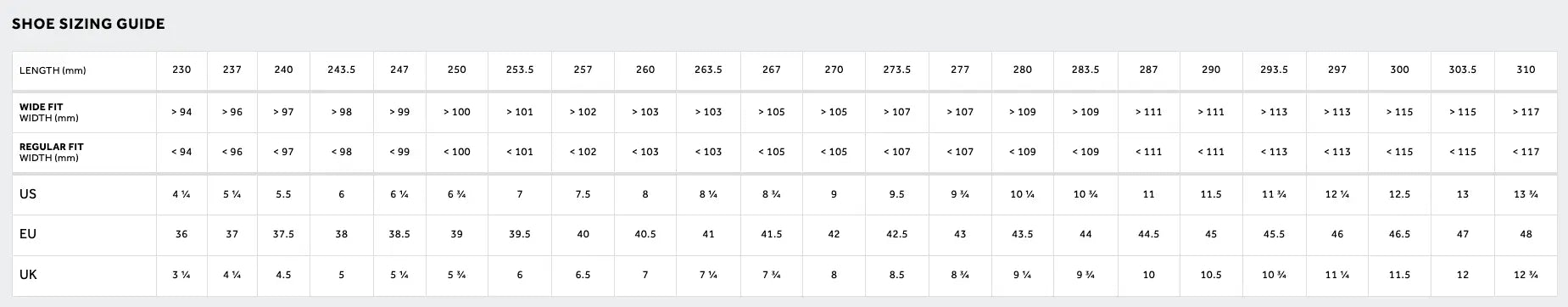The width and height of the screenshot is (1568, 307).
Task: Click the 243.5 length cell
Action: 342,70
